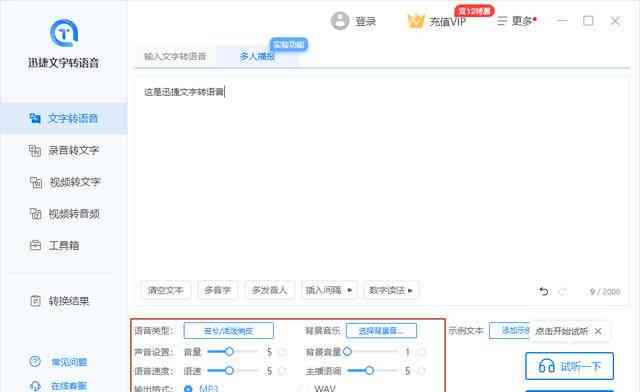Click reset icon beside 背景音量 value
The height and width of the screenshot is (392, 640).
(x=421, y=352)
